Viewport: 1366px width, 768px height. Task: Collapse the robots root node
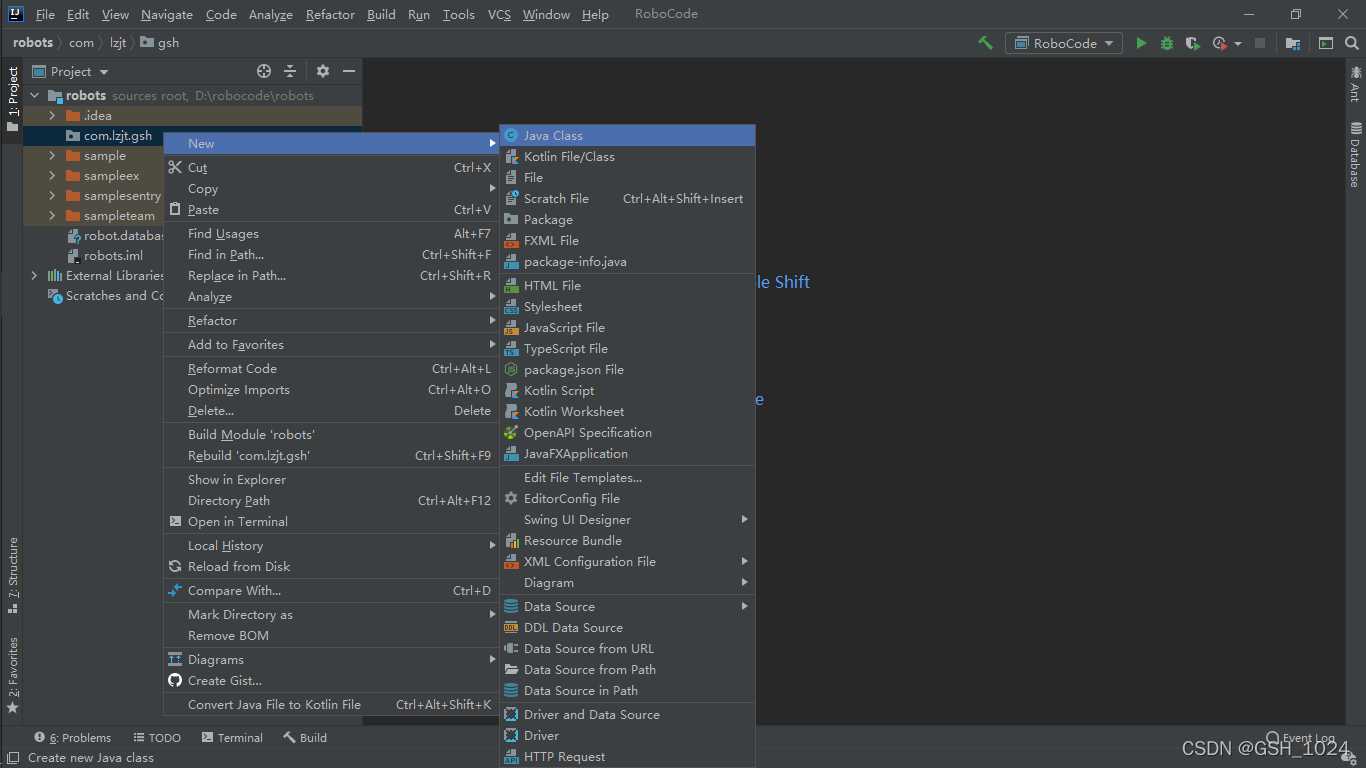coord(34,96)
